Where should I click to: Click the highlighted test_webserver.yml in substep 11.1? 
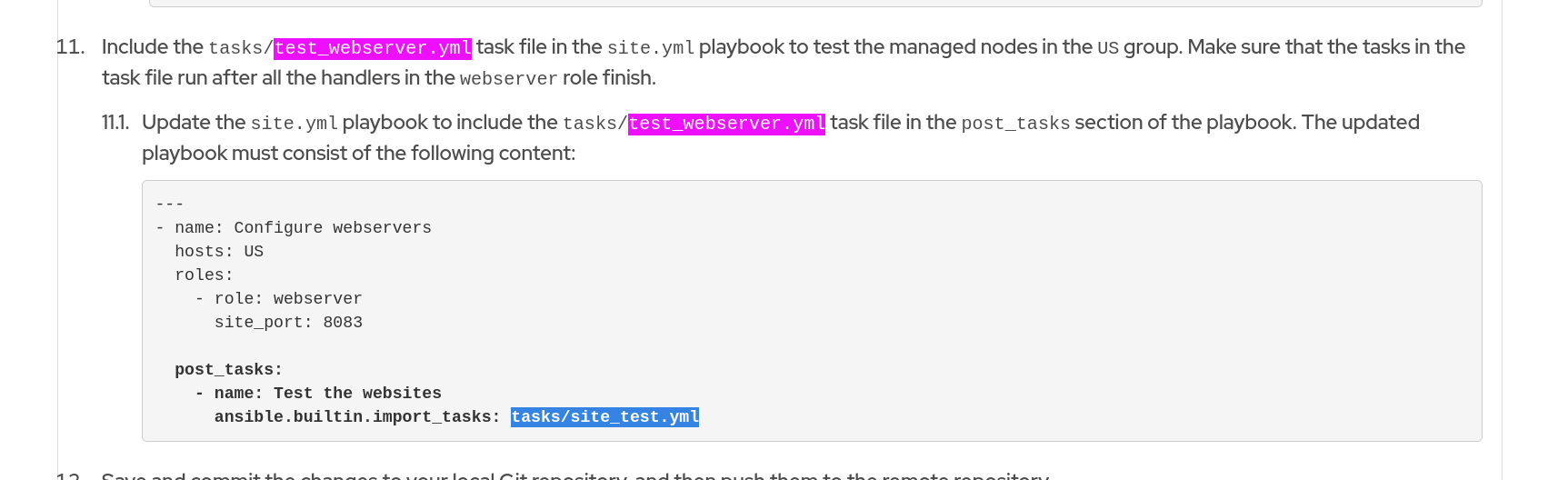(726, 124)
